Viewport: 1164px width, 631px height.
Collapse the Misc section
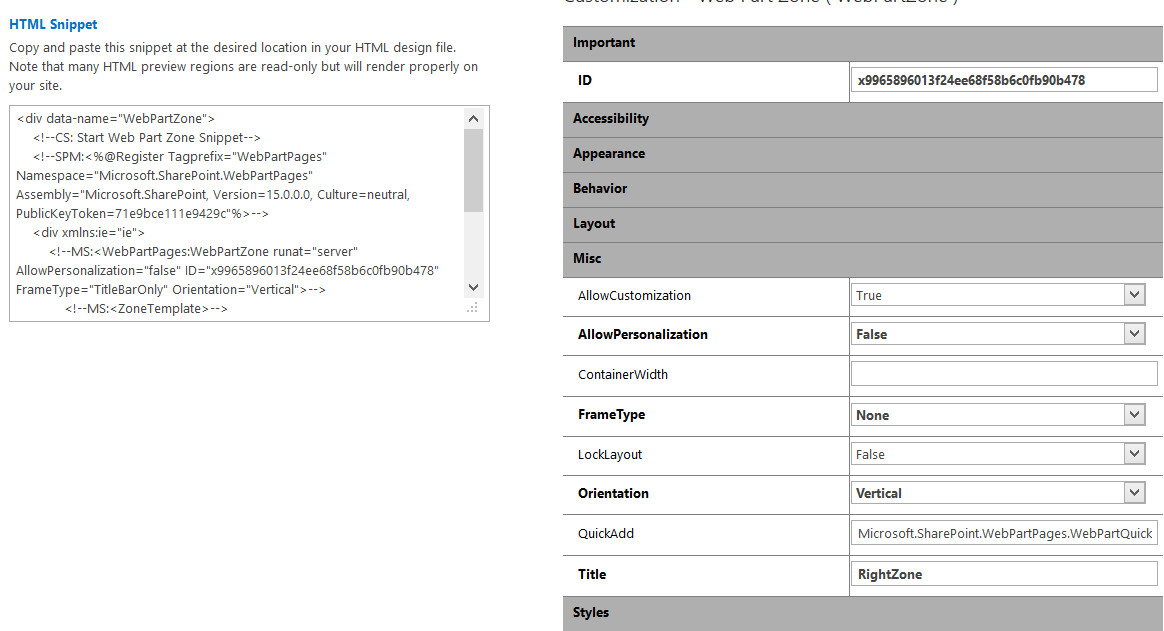[x=860, y=258]
